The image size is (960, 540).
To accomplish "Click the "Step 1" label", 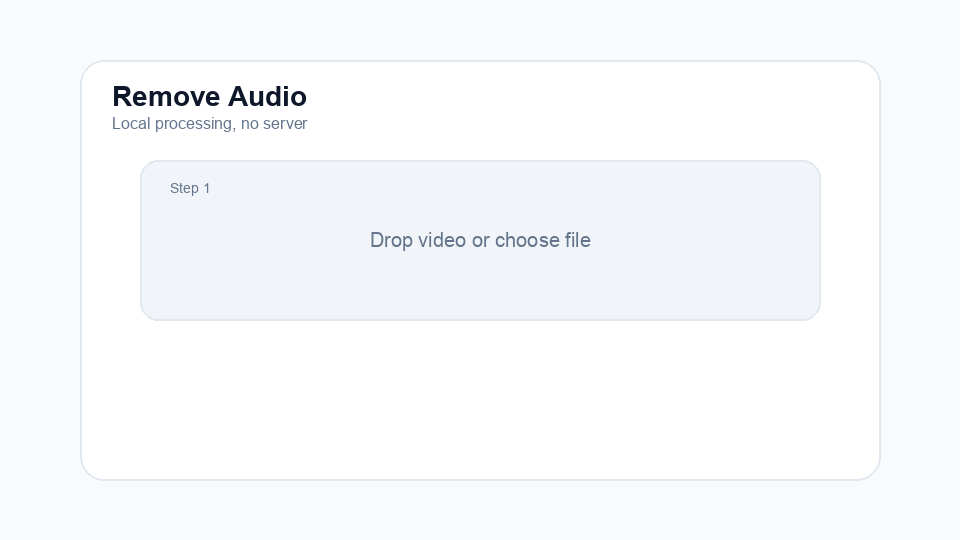I will pyautogui.click(x=190, y=188).
